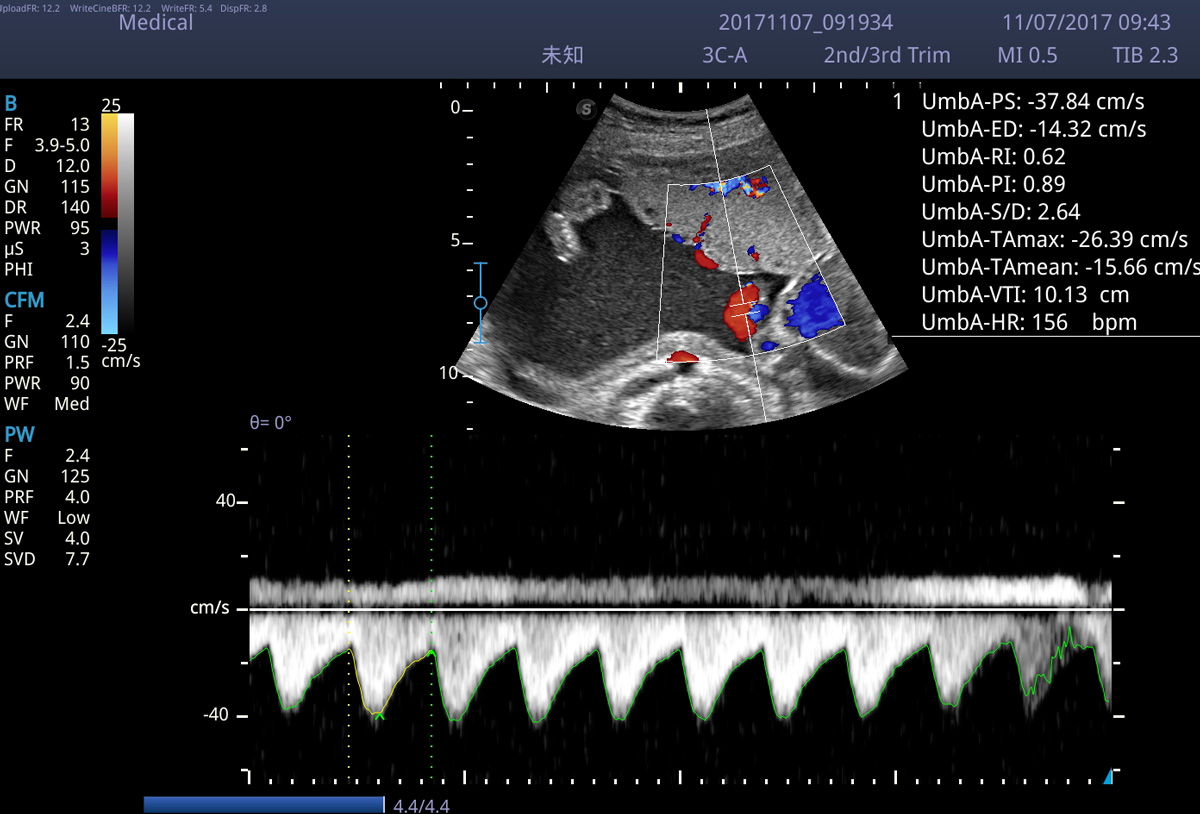Click the blue cine progress bar

click(x=264, y=805)
